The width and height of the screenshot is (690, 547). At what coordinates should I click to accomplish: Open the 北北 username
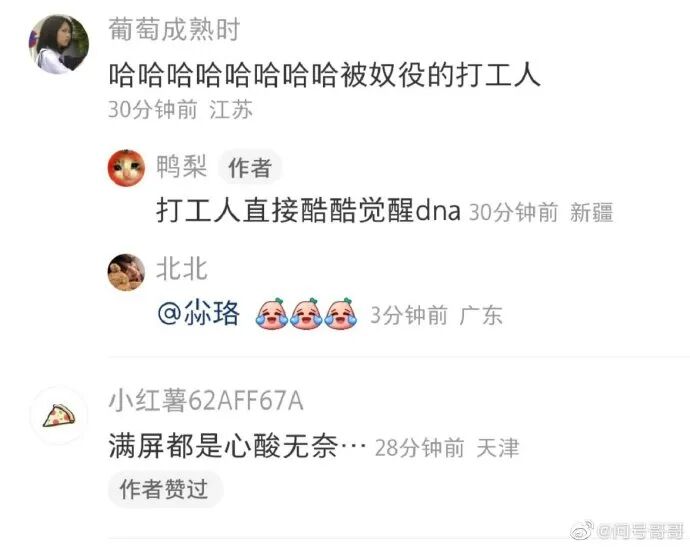[x=182, y=269]
